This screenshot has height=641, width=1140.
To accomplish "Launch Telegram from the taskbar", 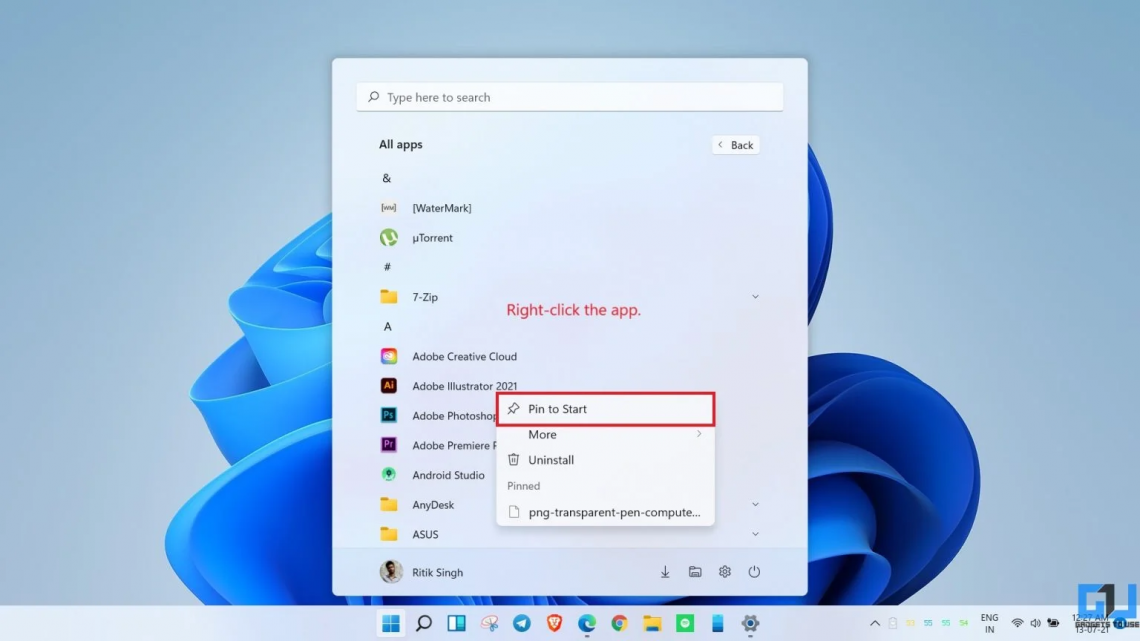I will (x=521, y=623).
